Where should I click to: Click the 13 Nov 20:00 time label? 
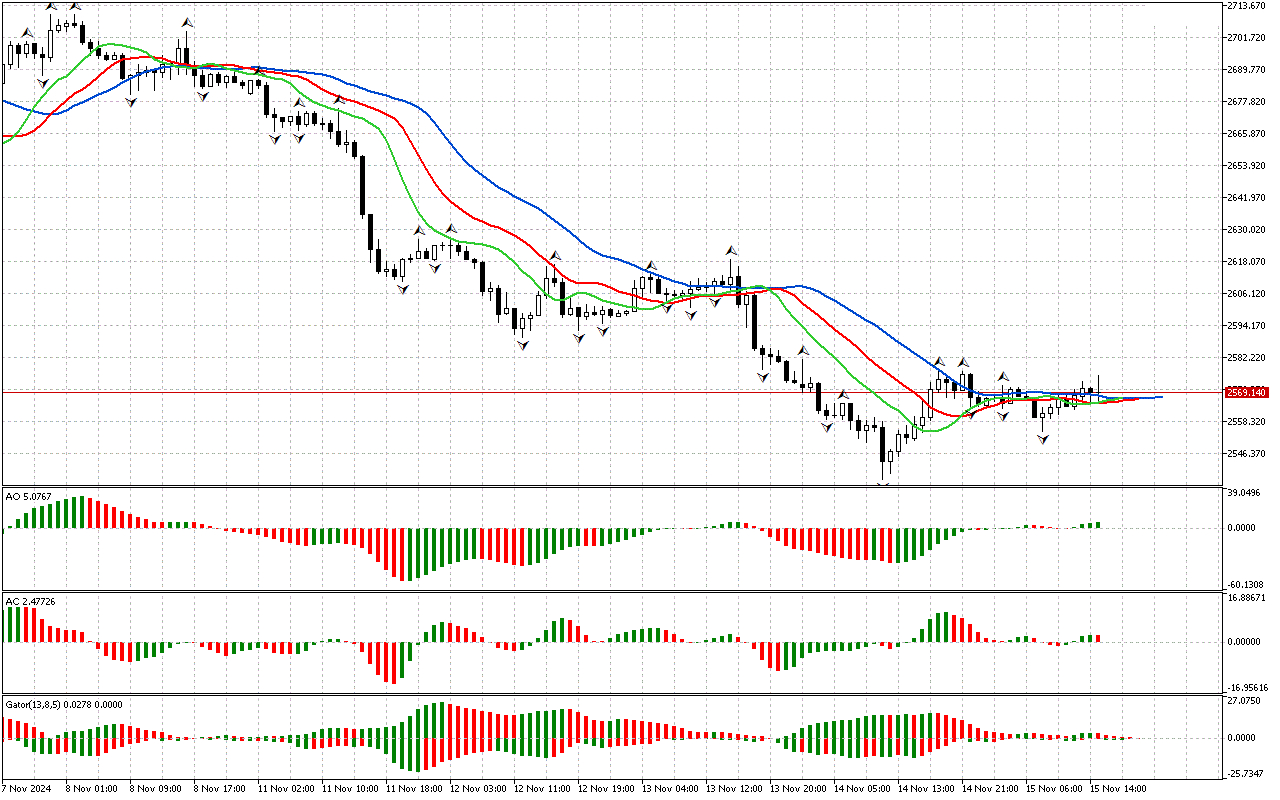tap(797, 788)
